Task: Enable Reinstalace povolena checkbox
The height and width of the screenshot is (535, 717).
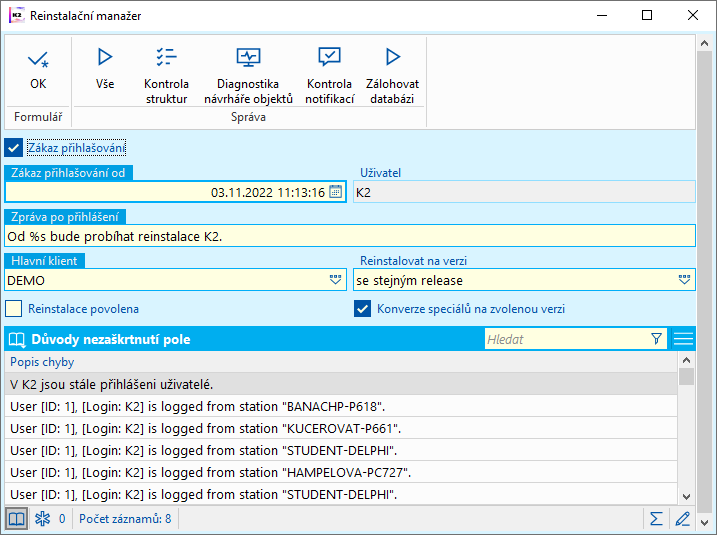Action: point(14,308)
